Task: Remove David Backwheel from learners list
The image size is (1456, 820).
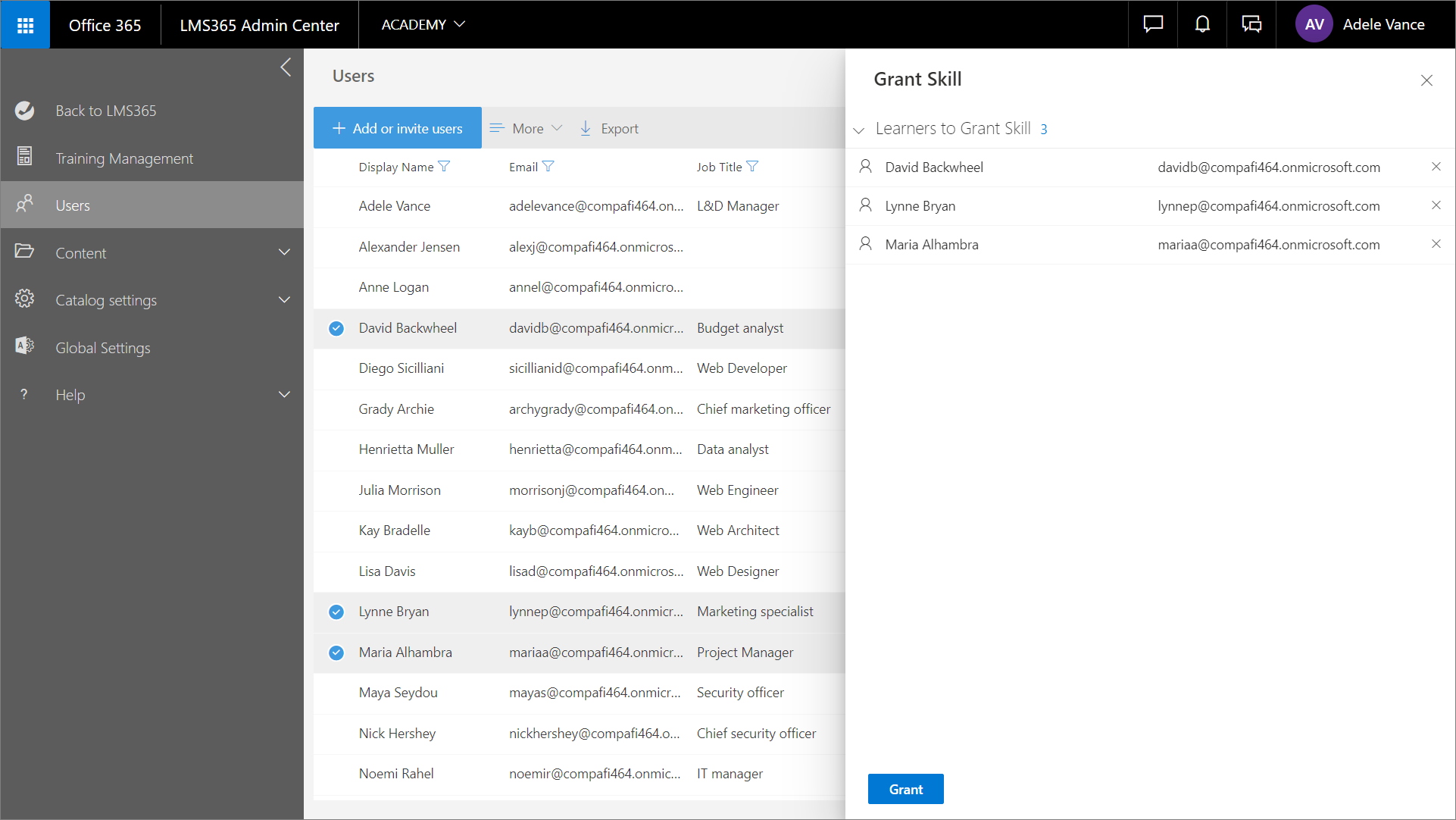Action: point(1436,167)
